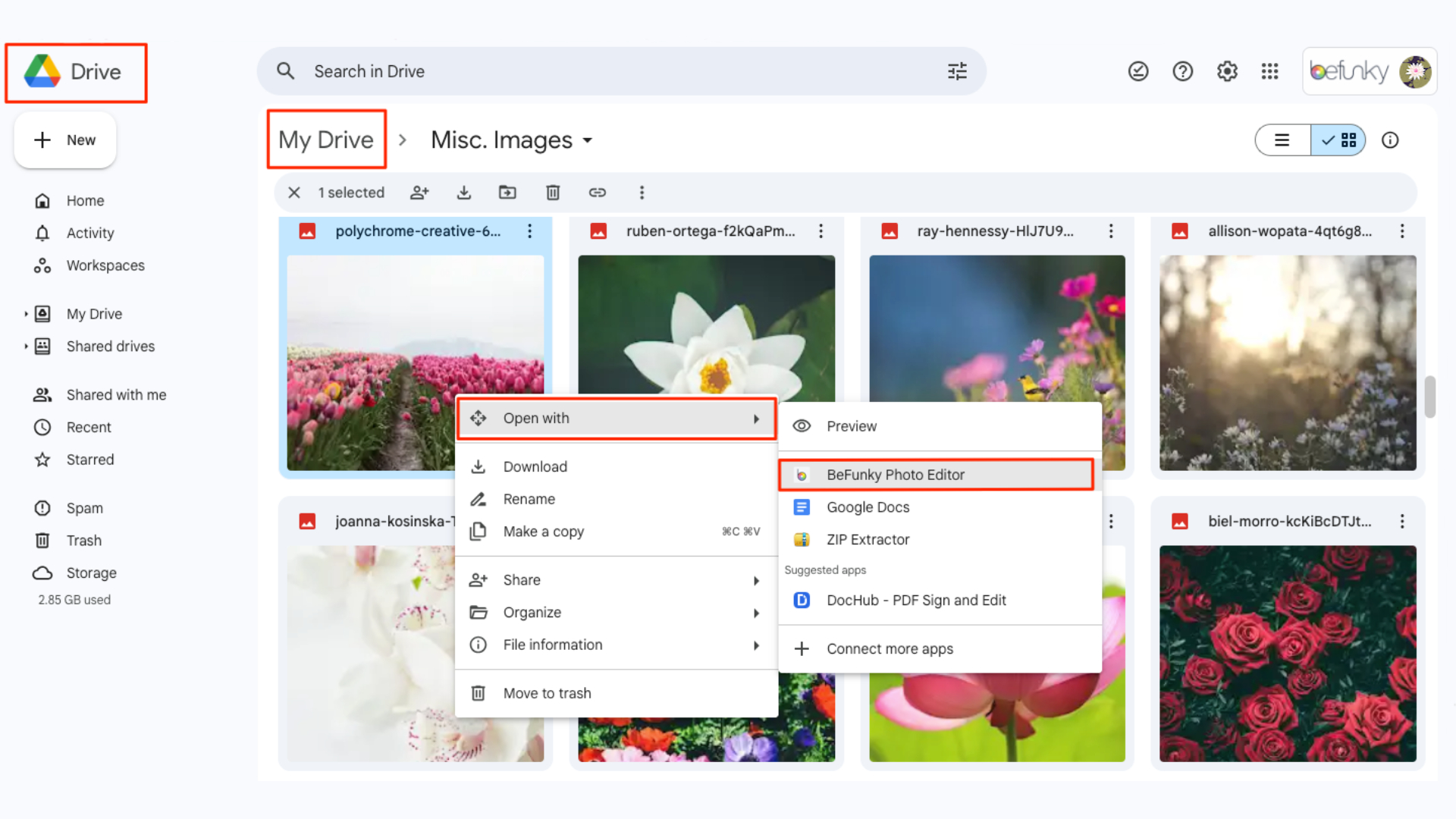Switch to list view layout
Screen dimensions: 1456x819
[1282, 140]
